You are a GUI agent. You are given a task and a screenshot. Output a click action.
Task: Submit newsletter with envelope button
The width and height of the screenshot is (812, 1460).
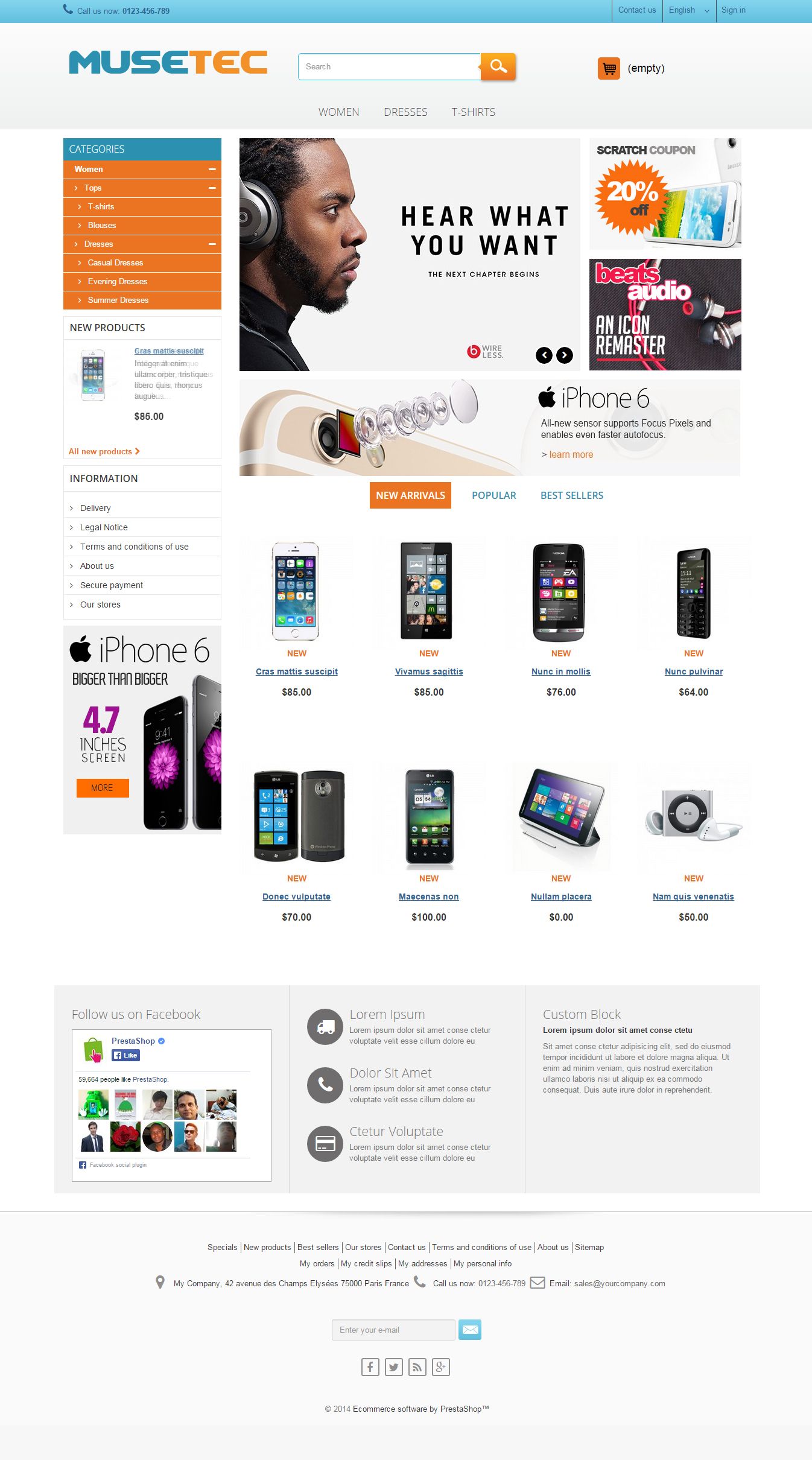(470, 1330)
